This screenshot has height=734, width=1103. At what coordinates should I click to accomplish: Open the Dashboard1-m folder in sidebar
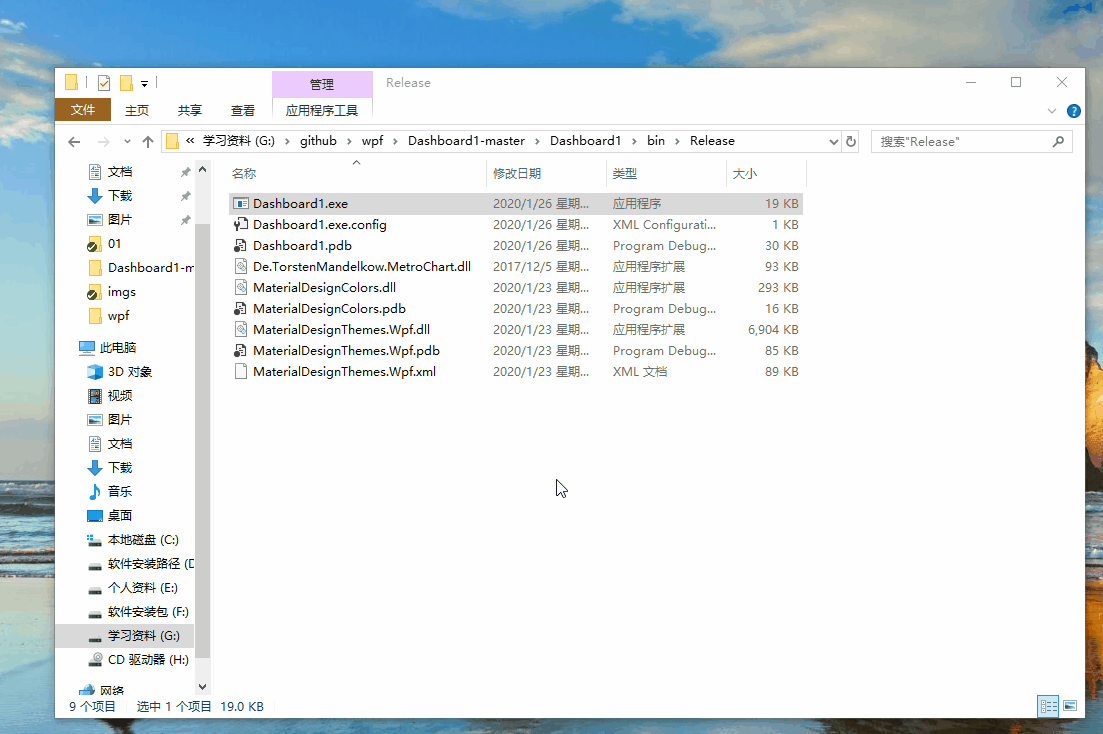[x=151, y=267]
